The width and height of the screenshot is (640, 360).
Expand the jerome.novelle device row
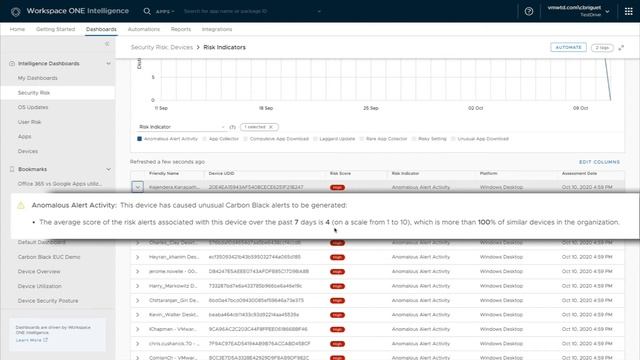(x=138, y=271)
